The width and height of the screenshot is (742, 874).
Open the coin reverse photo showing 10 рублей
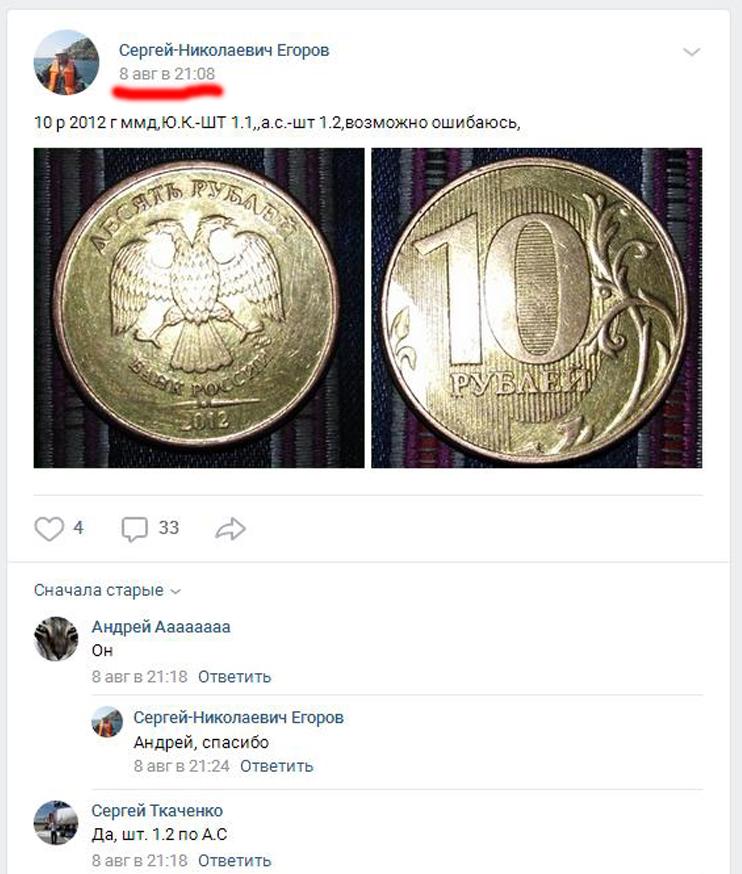(x=537, y=308)
